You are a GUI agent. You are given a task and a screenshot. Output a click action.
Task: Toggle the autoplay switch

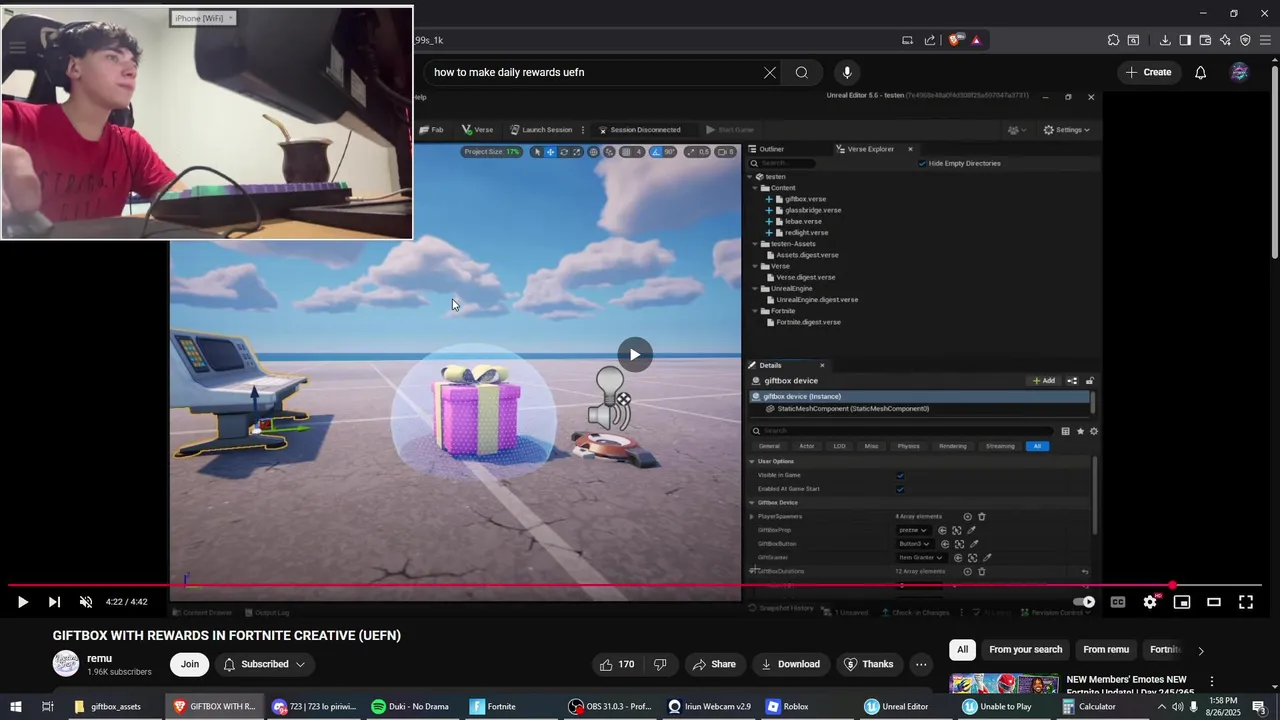[1084, 602]
